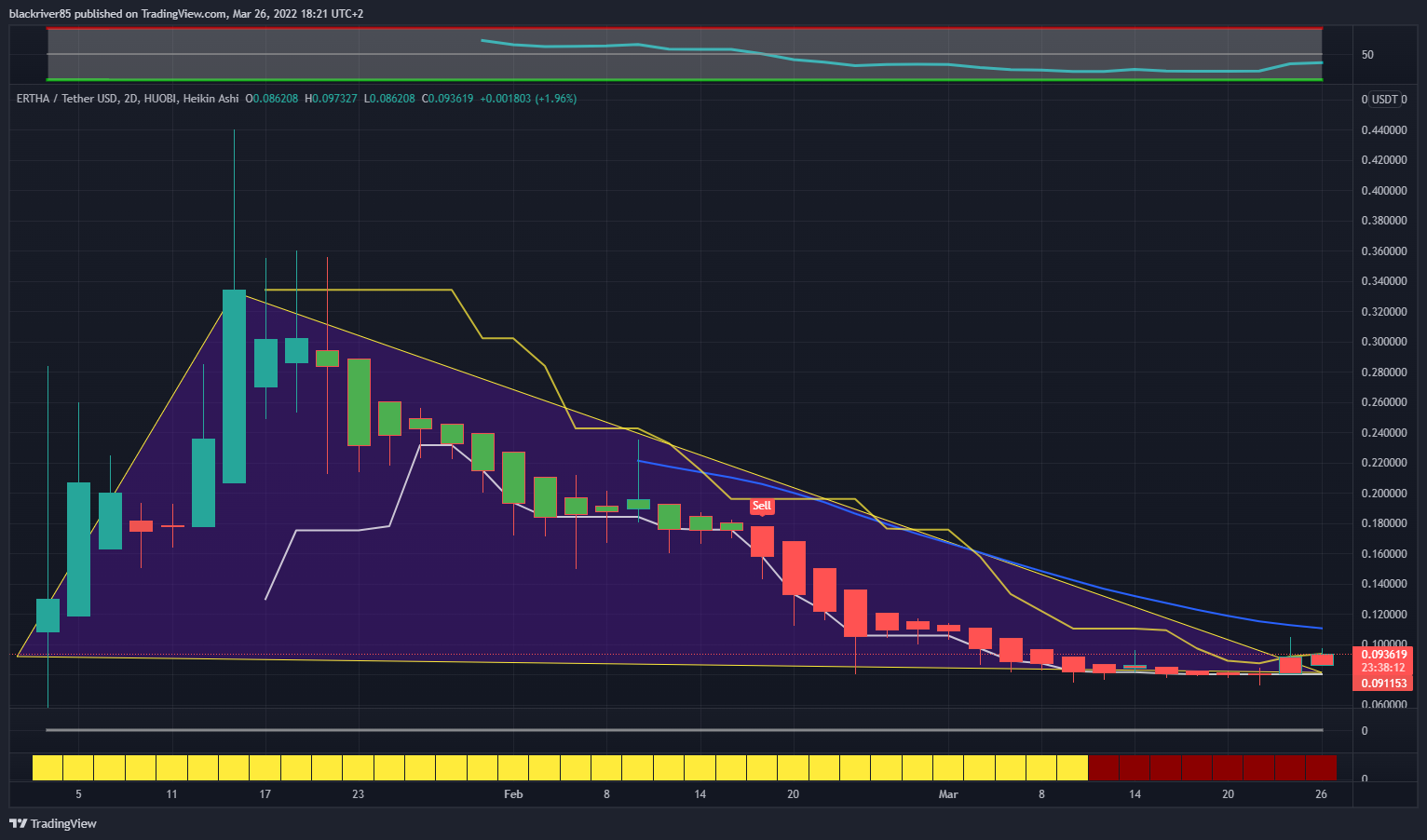Click the TradingView logo at the bottom
The image size is (1427, 840).
pos(53,823)
